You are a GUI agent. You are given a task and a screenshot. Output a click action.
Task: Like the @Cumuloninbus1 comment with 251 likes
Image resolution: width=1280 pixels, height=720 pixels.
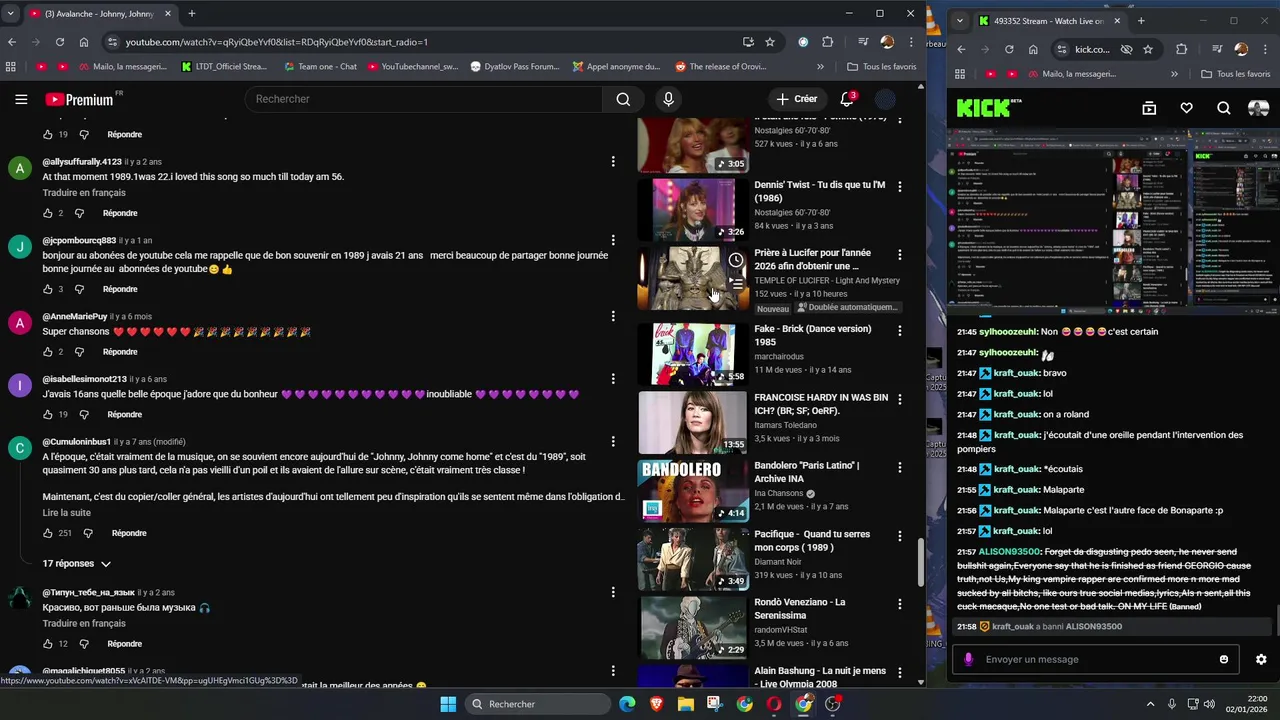pyautogui.click(x=47, y=533)
